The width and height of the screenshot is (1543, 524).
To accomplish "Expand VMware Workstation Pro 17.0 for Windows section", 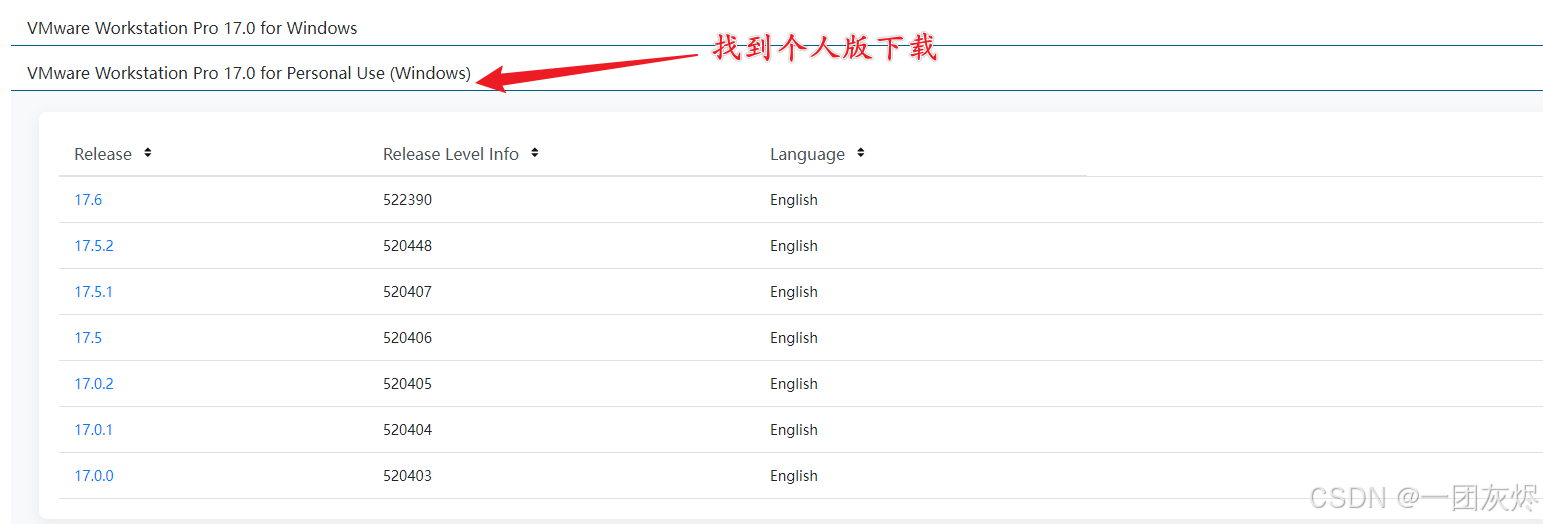I will [x=192, y=28].
